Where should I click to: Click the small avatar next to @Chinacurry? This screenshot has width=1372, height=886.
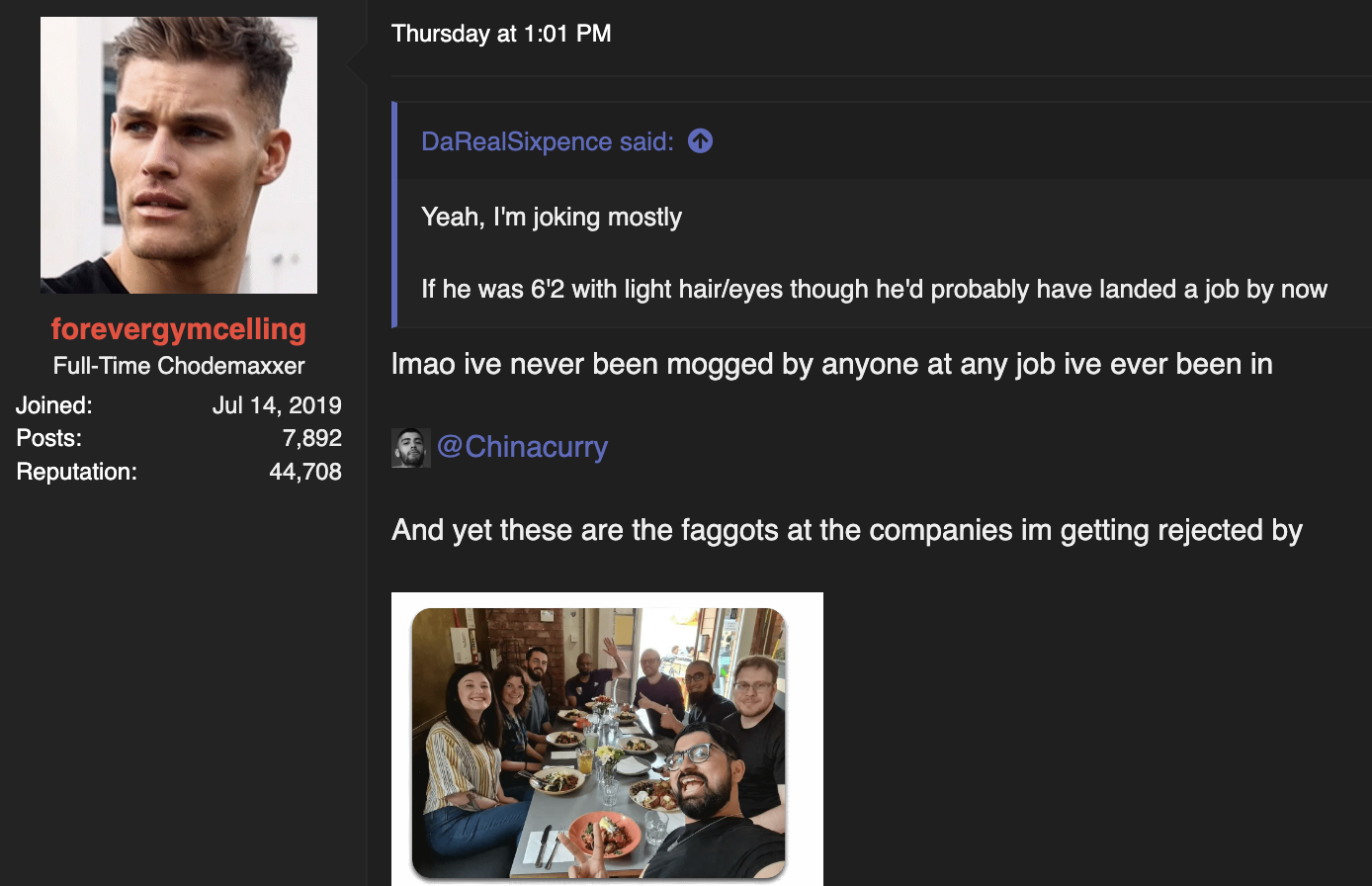coord(410,448)
